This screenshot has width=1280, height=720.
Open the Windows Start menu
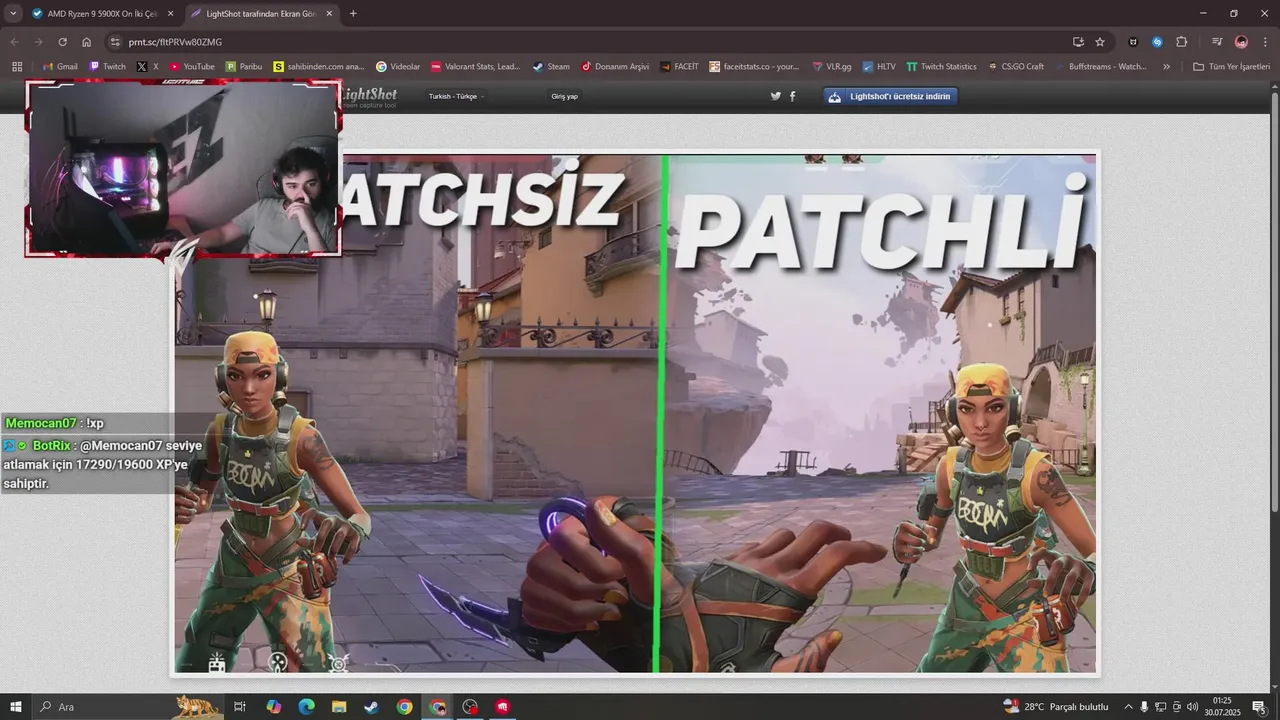(x=15, y=707)
